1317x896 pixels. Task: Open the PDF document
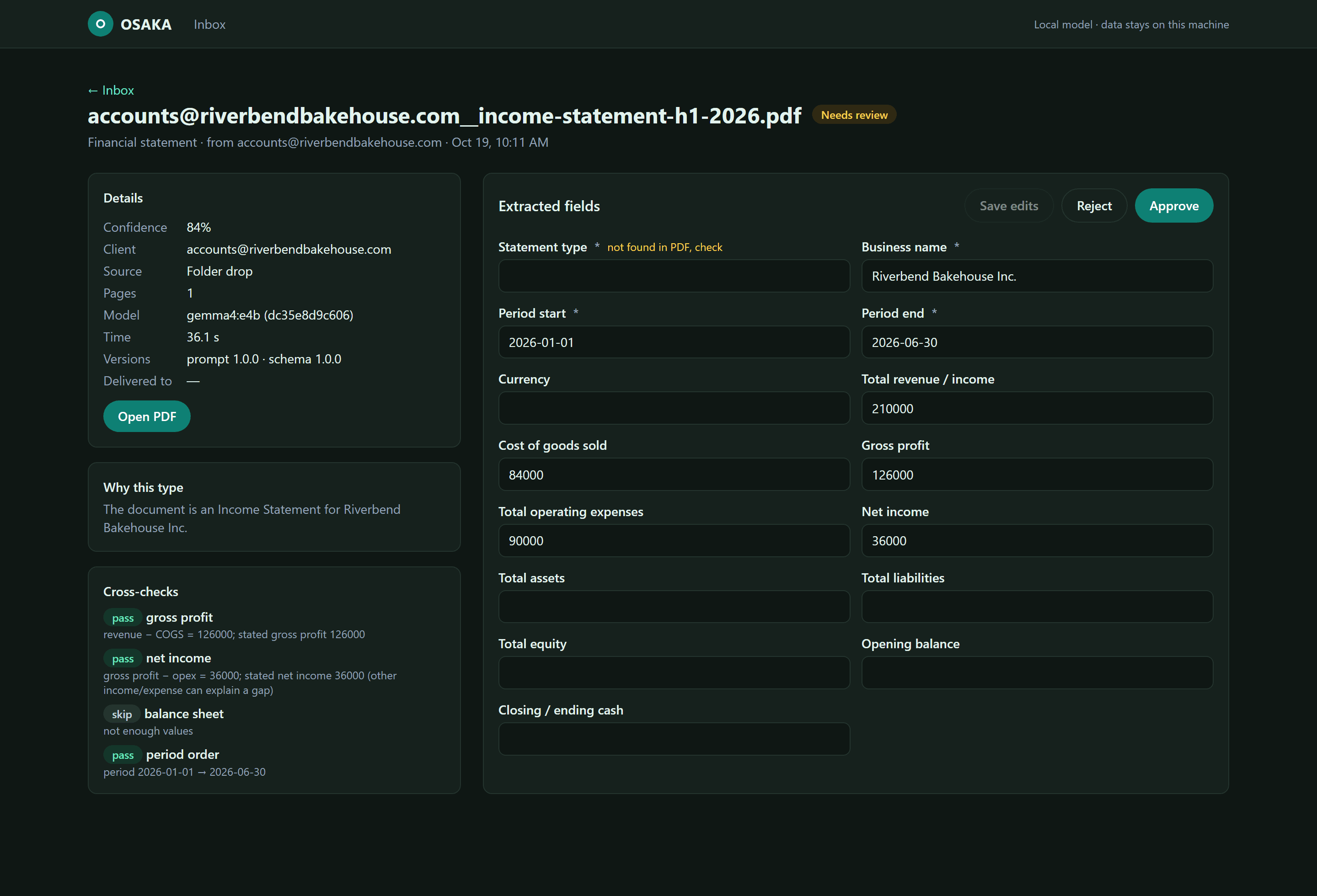(147, 416)
